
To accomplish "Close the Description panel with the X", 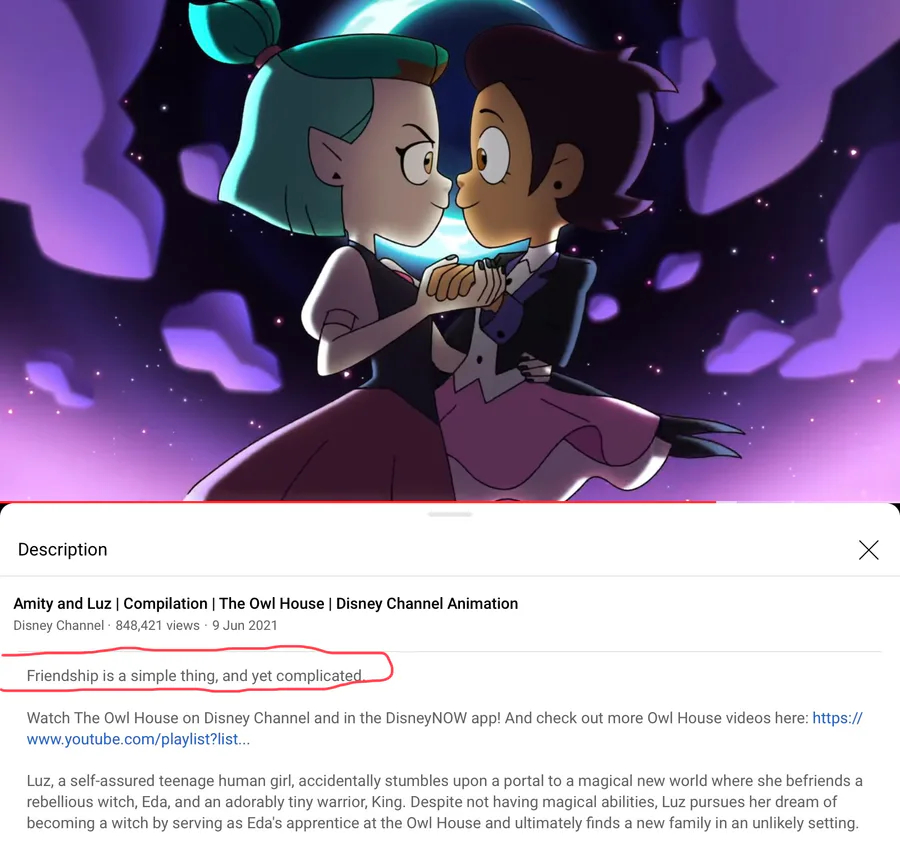I will pyautogui.click(x=868, y=550).
